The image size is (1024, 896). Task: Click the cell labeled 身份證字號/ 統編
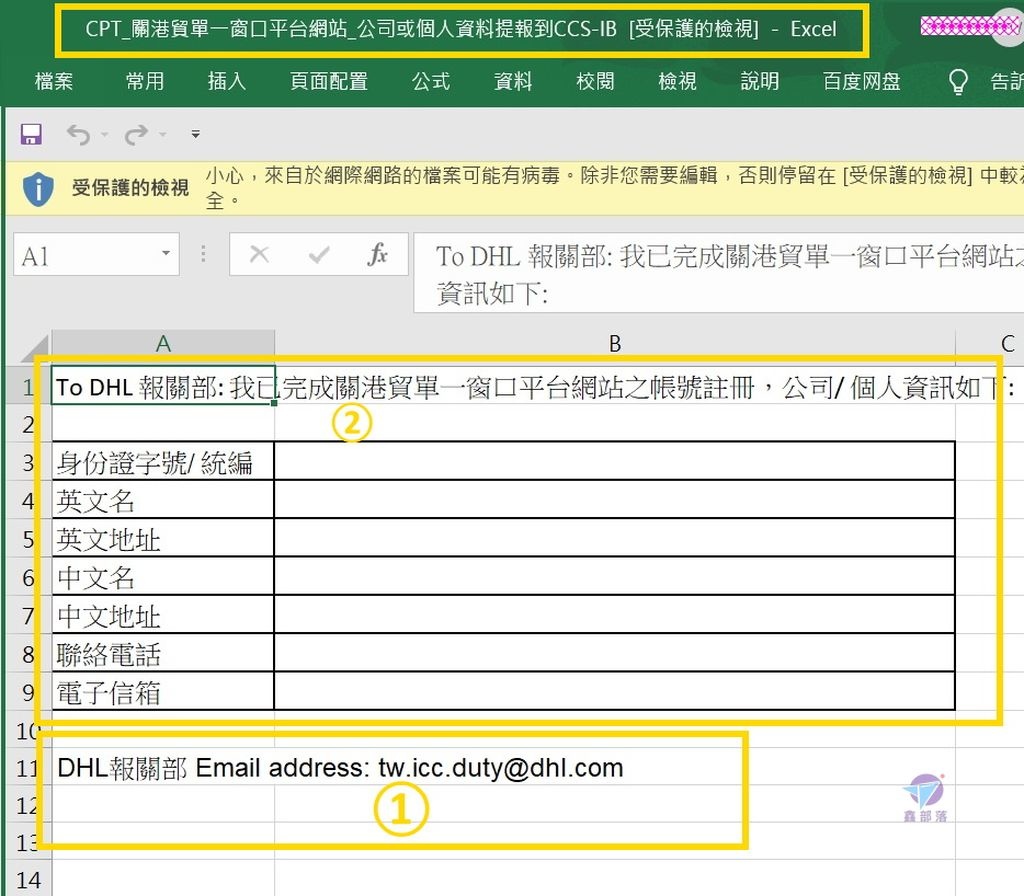[163, 462]
